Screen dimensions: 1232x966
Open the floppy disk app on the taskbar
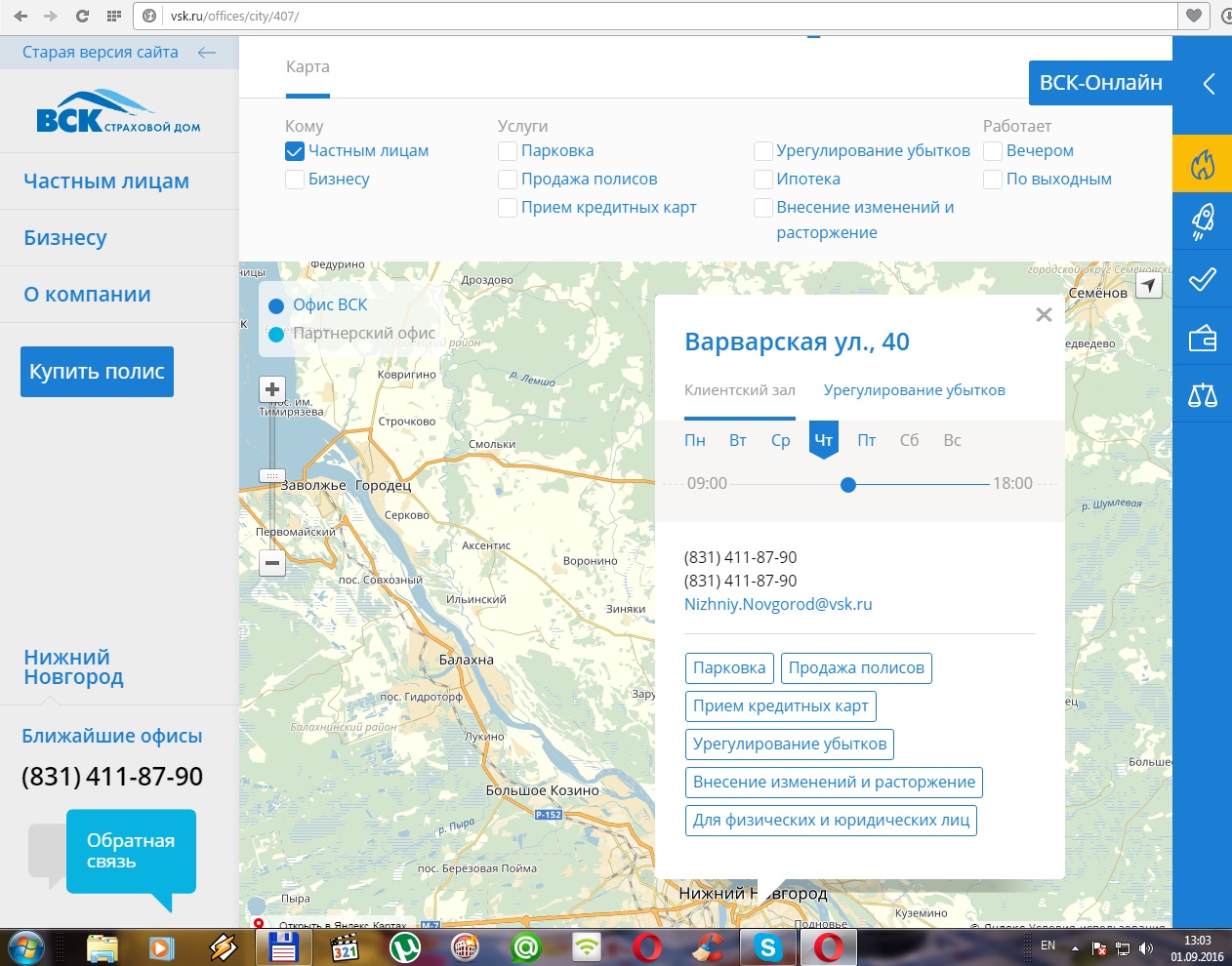tap(283, 947)
